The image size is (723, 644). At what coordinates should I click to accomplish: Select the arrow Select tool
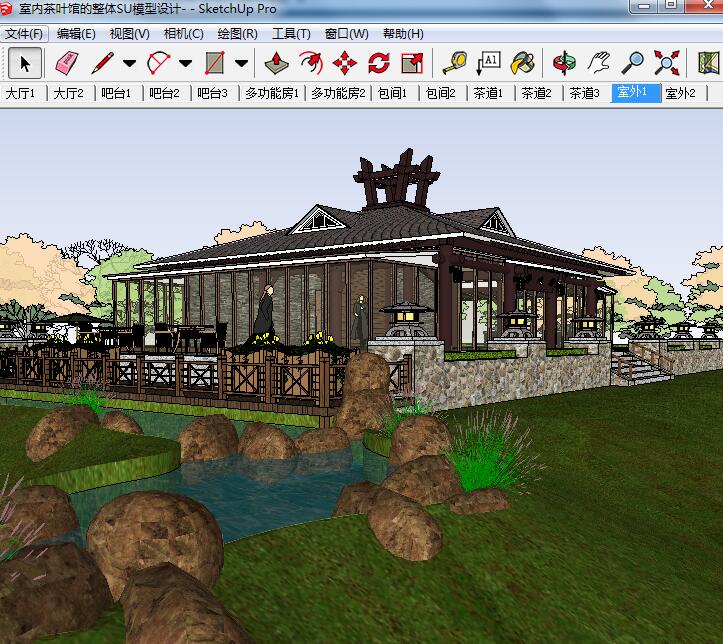25,63
